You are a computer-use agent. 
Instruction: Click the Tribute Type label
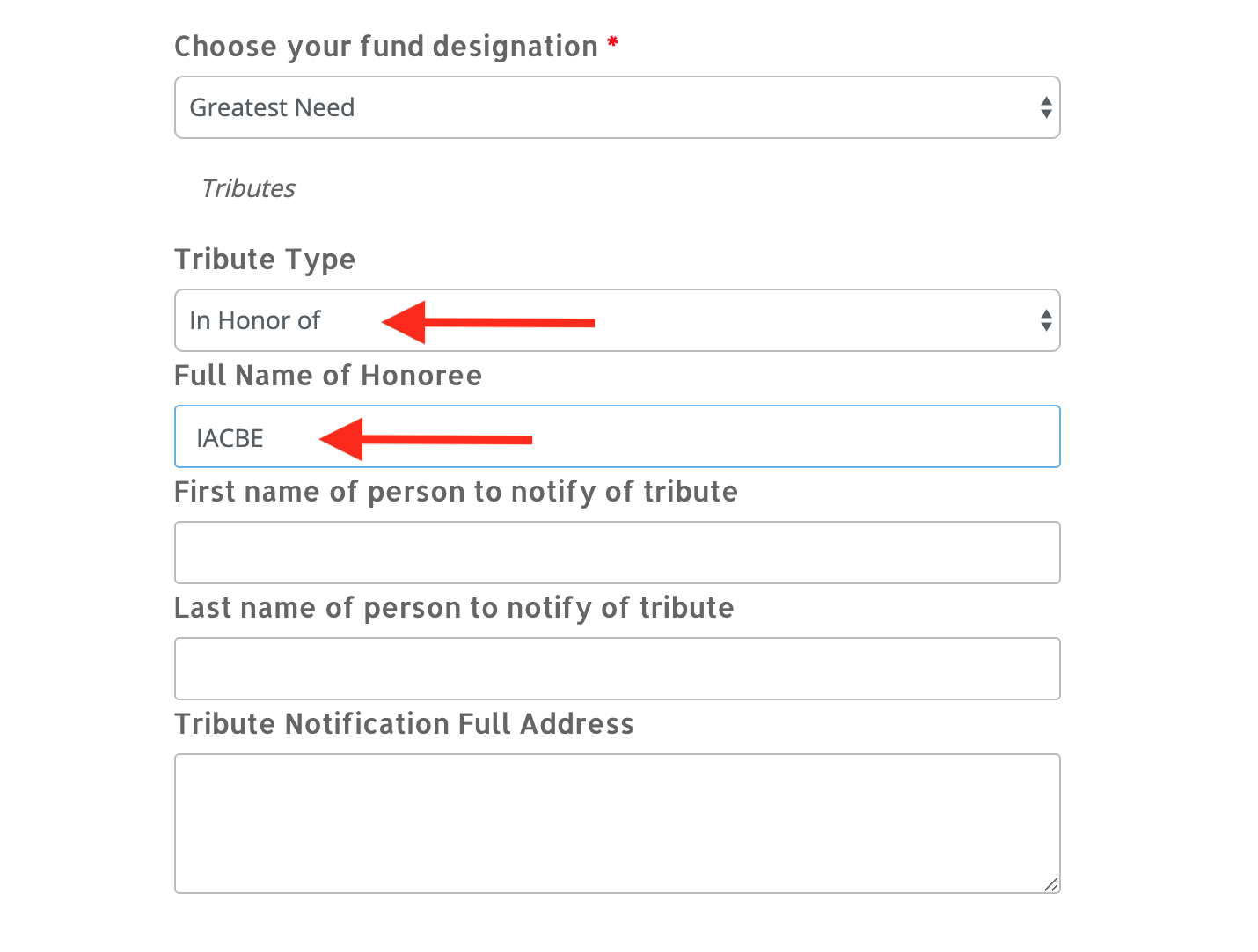click(x=265, y=260)
